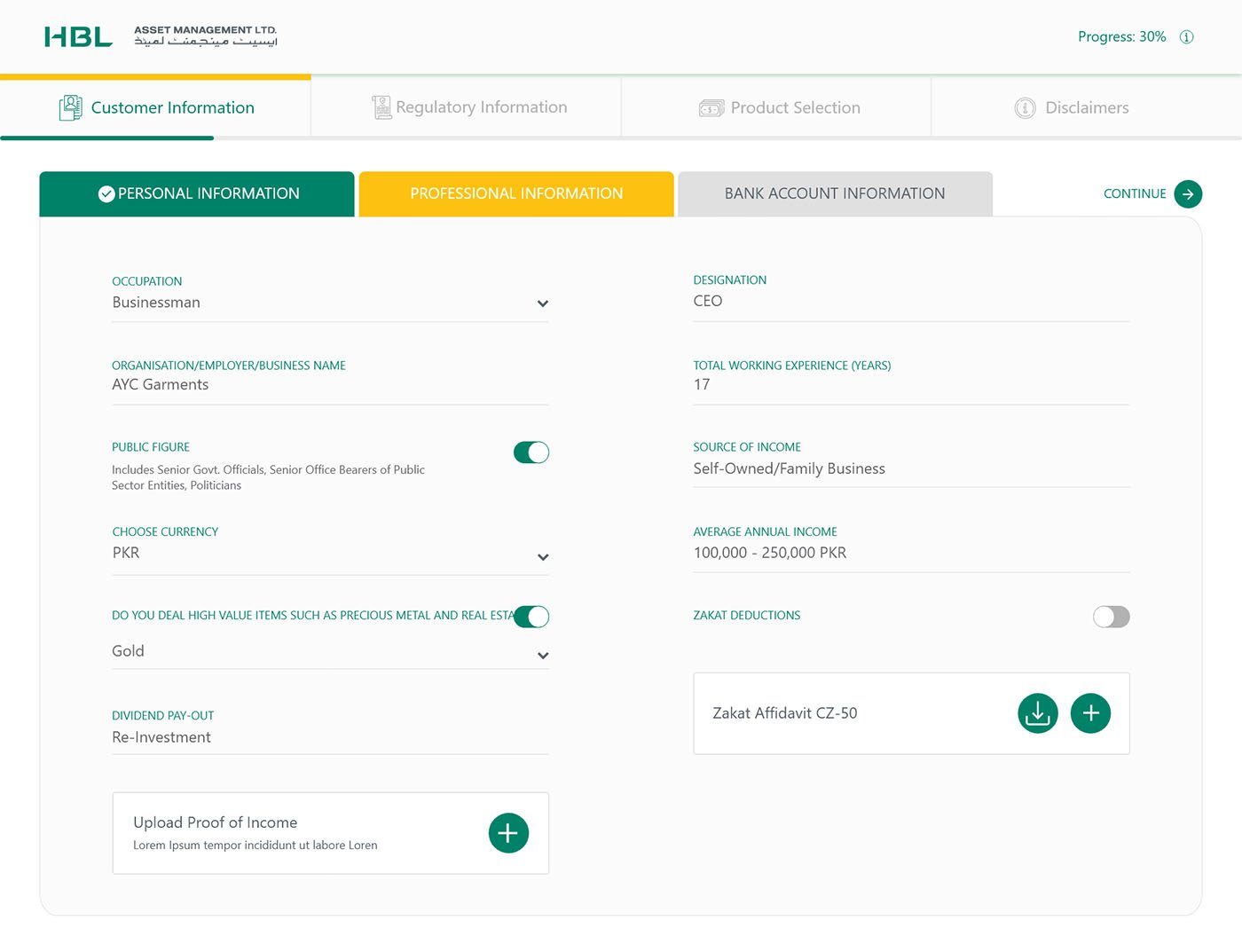Click the Zakat Affidavit CZ-50 label
Viewport: 1242px width, 952px height.
coord(784,713)
